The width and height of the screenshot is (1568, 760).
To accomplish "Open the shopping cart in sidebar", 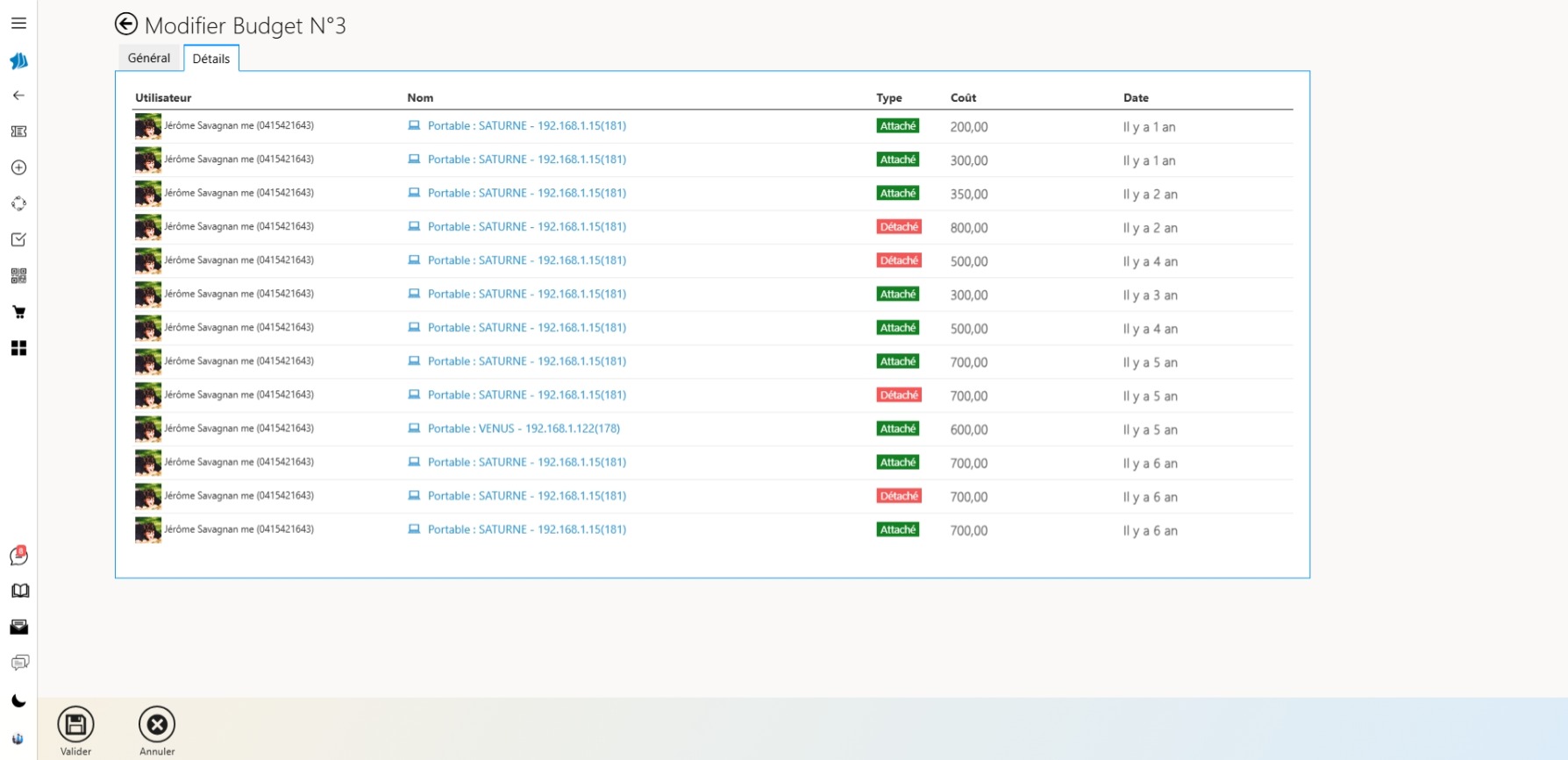I will [x=18, y=312].
